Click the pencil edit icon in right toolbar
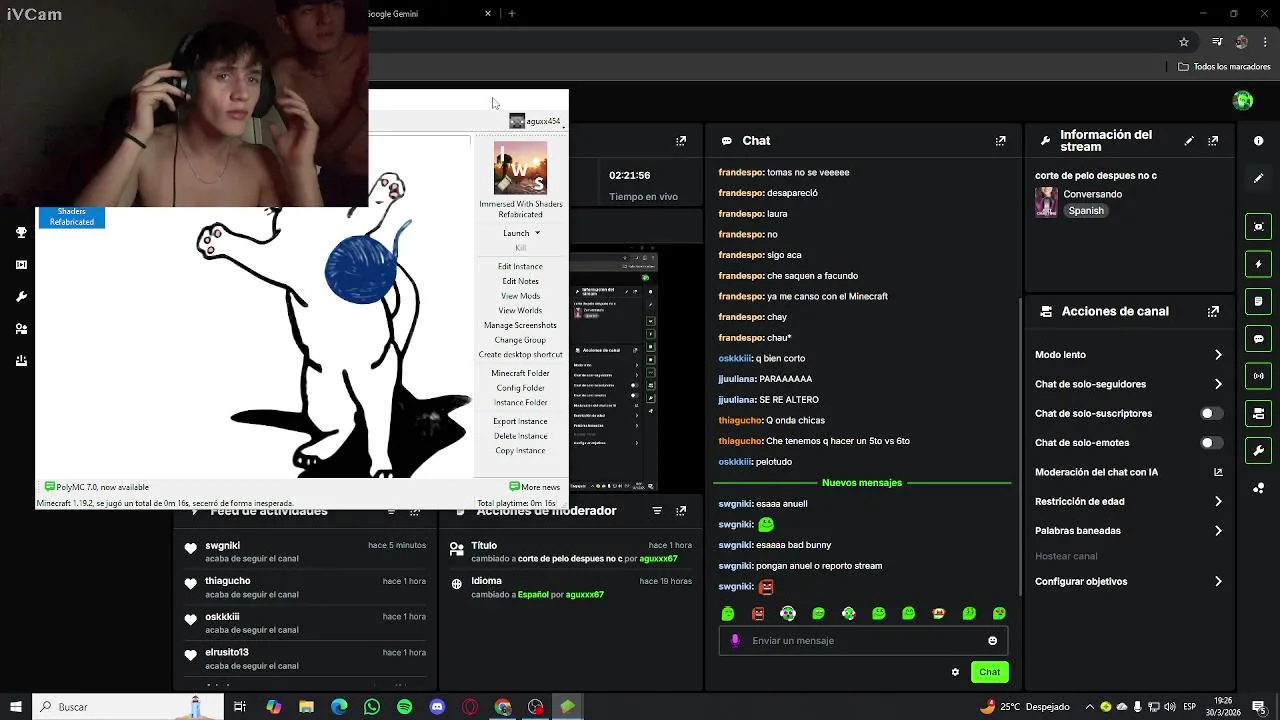 (1258, 178)
